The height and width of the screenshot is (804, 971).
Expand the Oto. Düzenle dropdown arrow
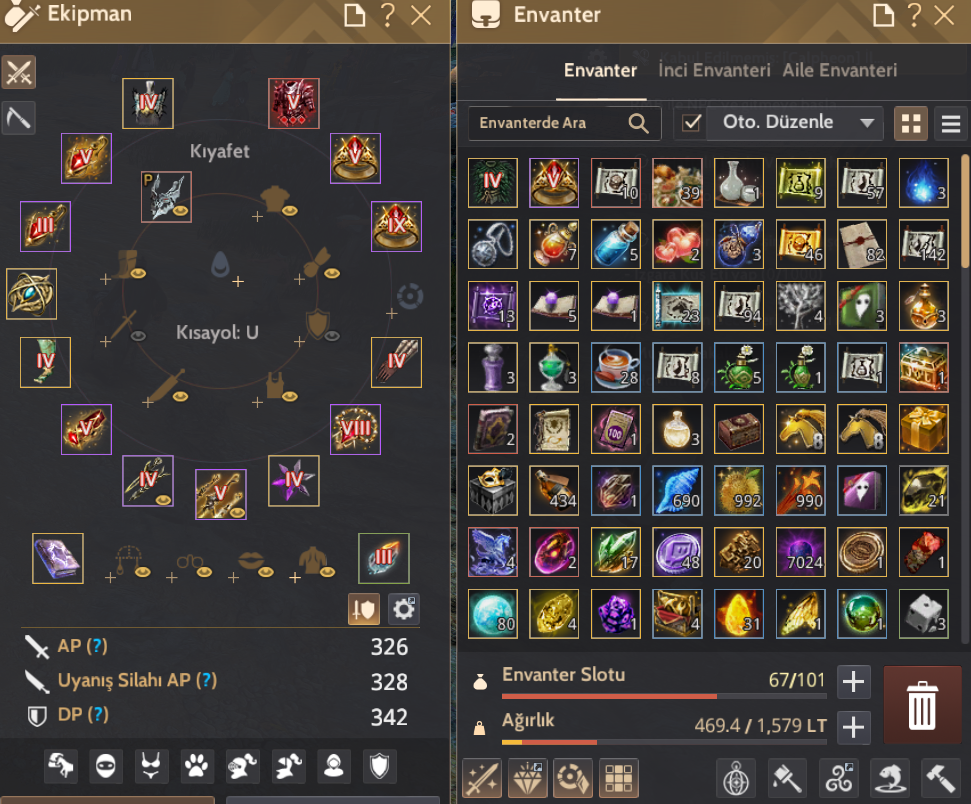867,123
